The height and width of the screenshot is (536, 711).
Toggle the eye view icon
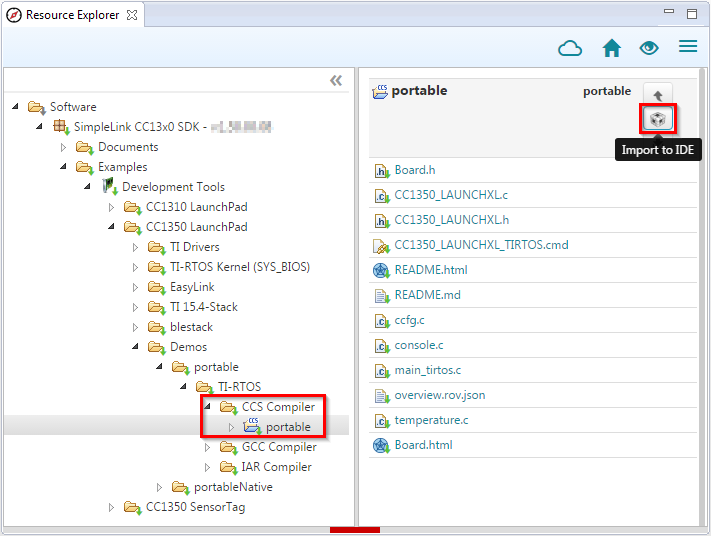tap(649, 48)
